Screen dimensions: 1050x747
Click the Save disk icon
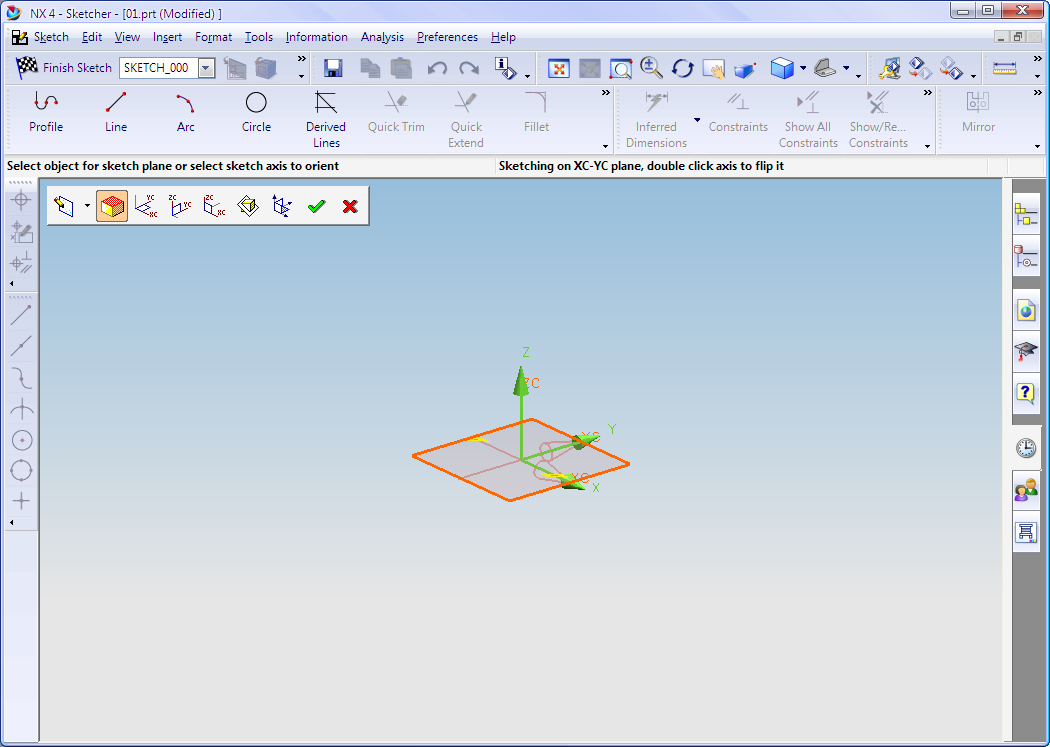click(x=333, y=68)
